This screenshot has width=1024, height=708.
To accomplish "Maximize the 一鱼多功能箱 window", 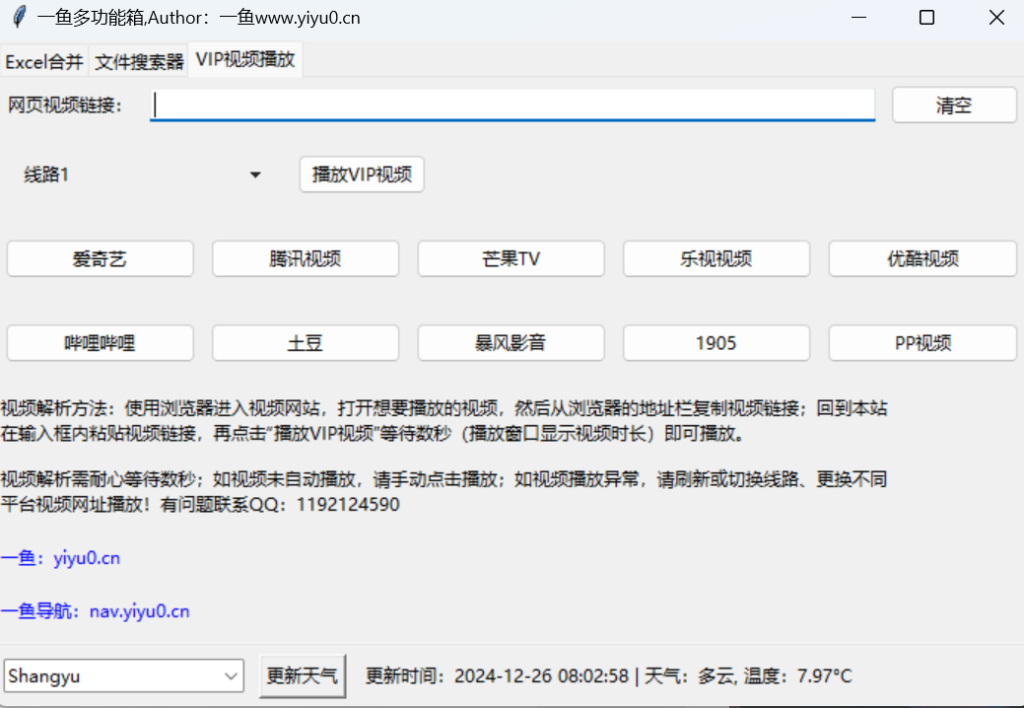I will 927,18.
